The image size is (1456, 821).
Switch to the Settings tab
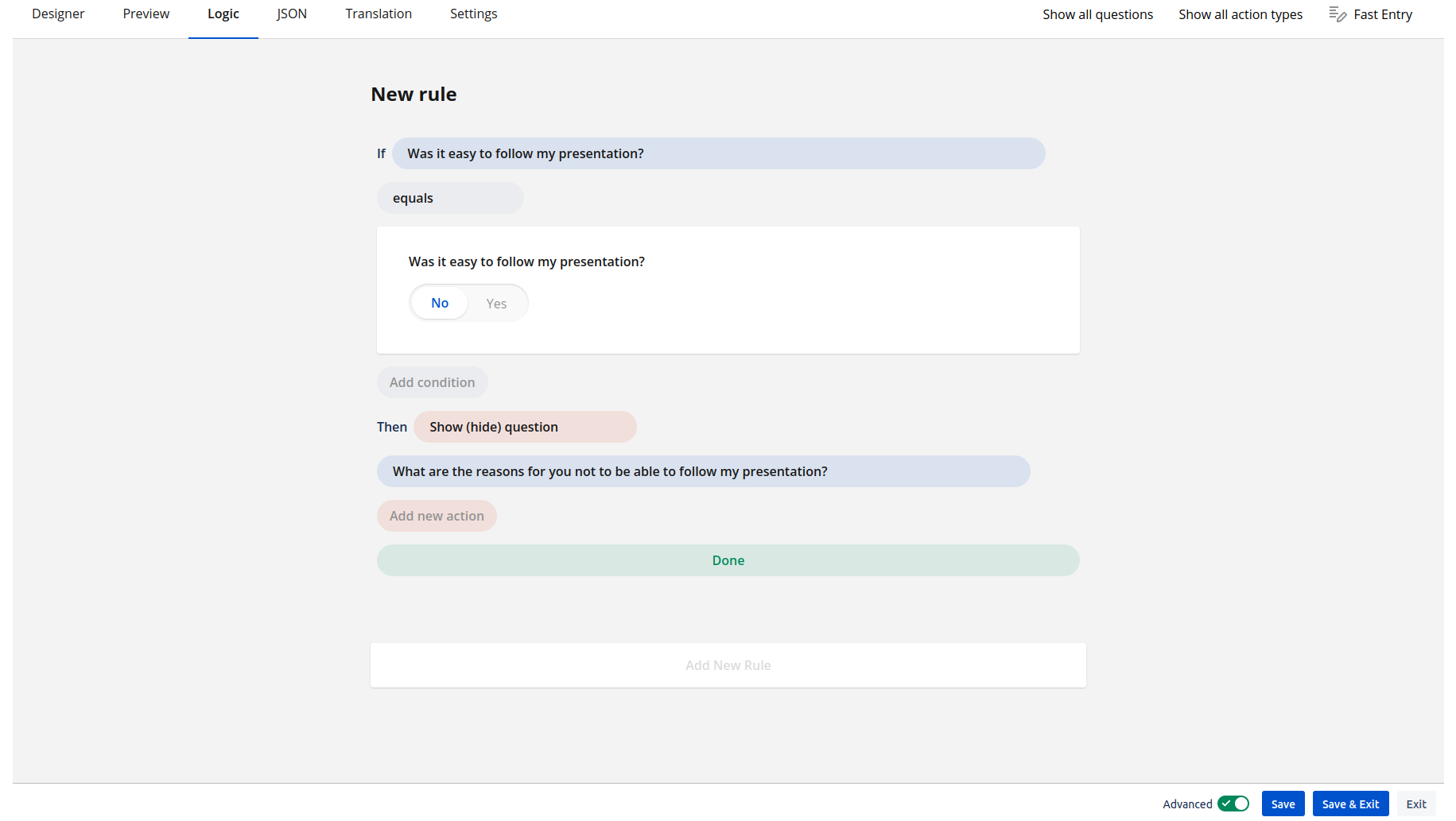tap(473, 14)
